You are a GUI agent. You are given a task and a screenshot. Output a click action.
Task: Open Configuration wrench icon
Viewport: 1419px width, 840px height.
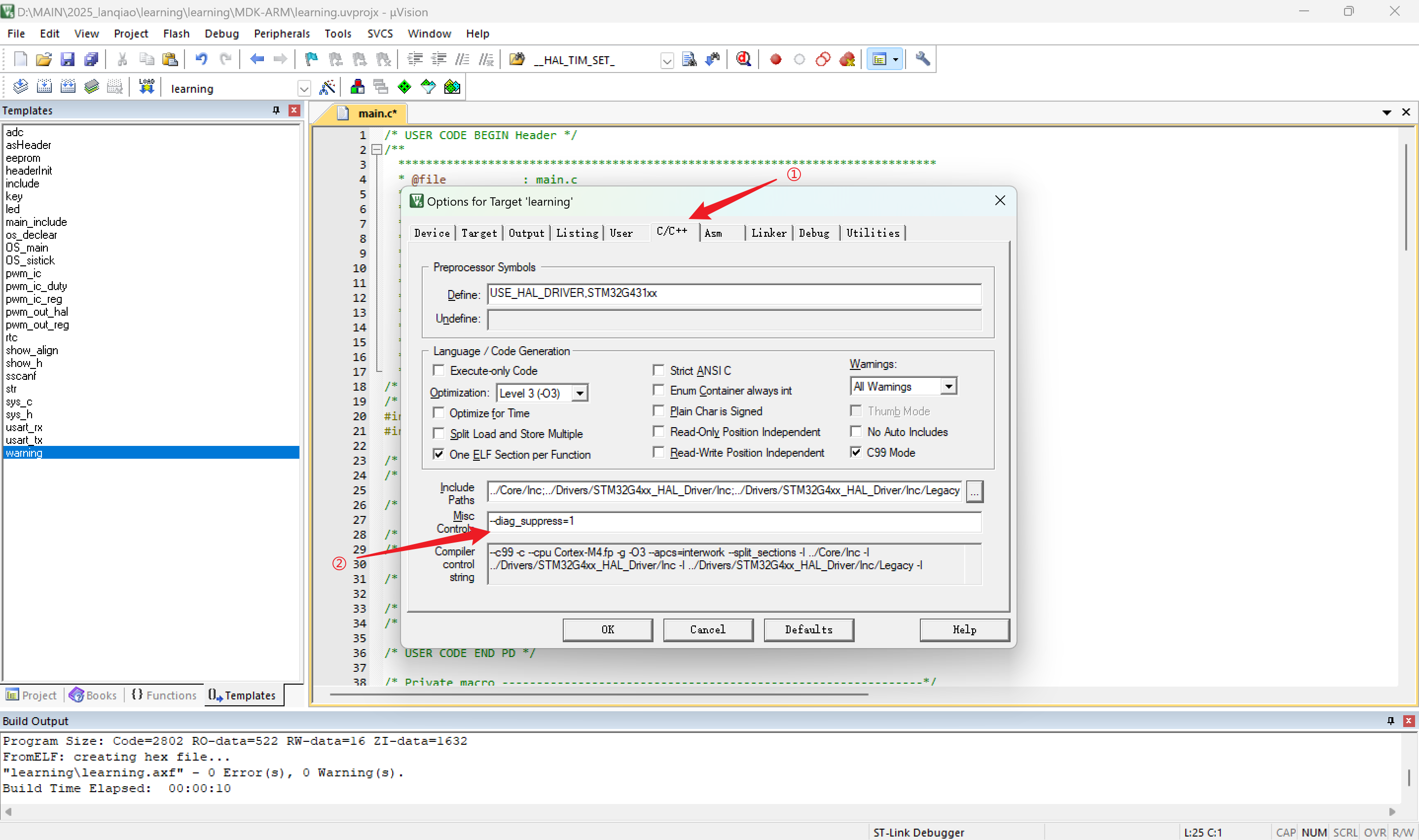(x=923, y=59)
